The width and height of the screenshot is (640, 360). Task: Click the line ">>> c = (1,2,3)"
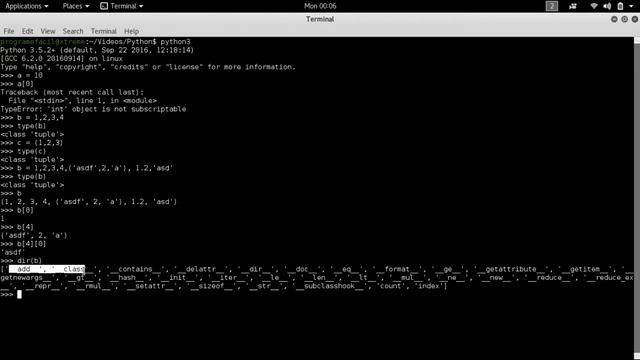tap(32, 143)
